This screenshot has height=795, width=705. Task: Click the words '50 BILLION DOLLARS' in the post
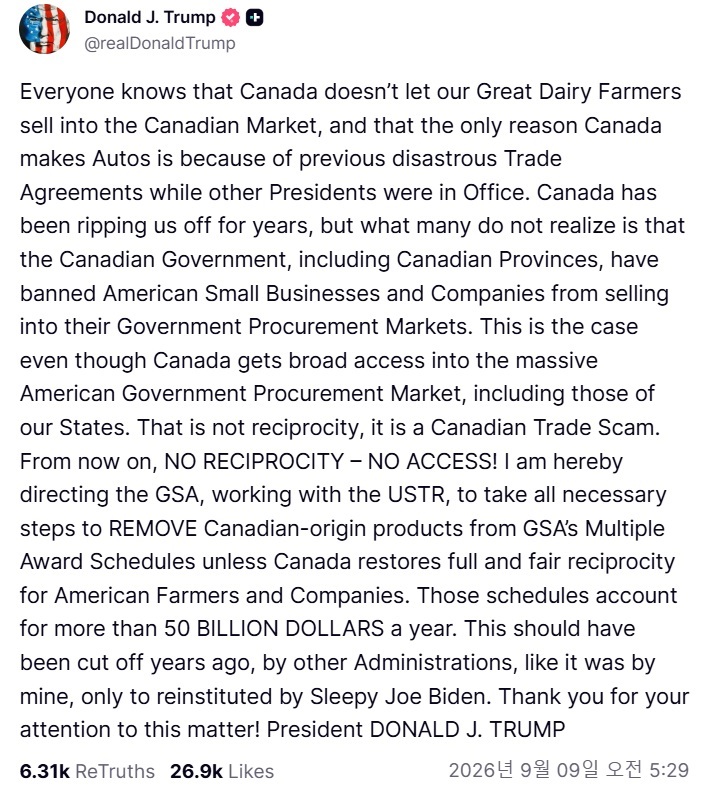[x=274, y=629]
